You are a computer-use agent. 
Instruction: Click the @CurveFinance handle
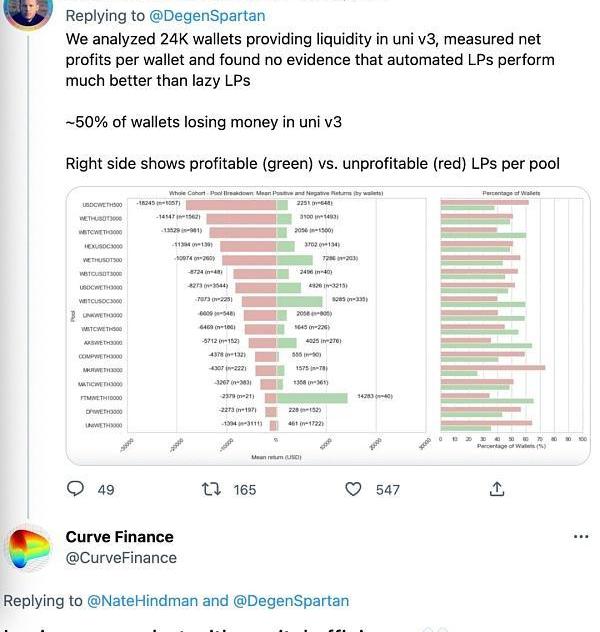(121, 558)
